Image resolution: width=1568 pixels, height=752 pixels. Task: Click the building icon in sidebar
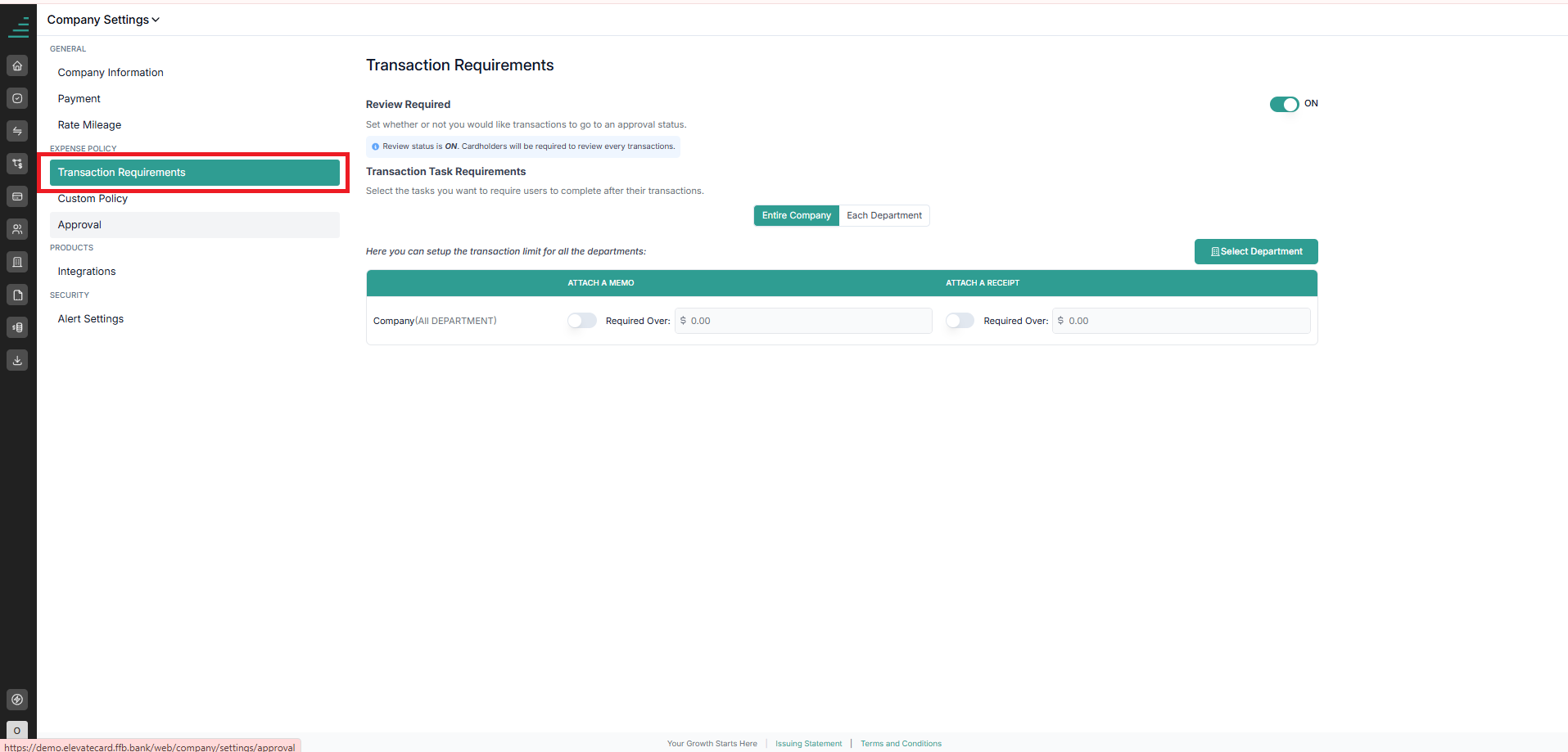point(17,262)
